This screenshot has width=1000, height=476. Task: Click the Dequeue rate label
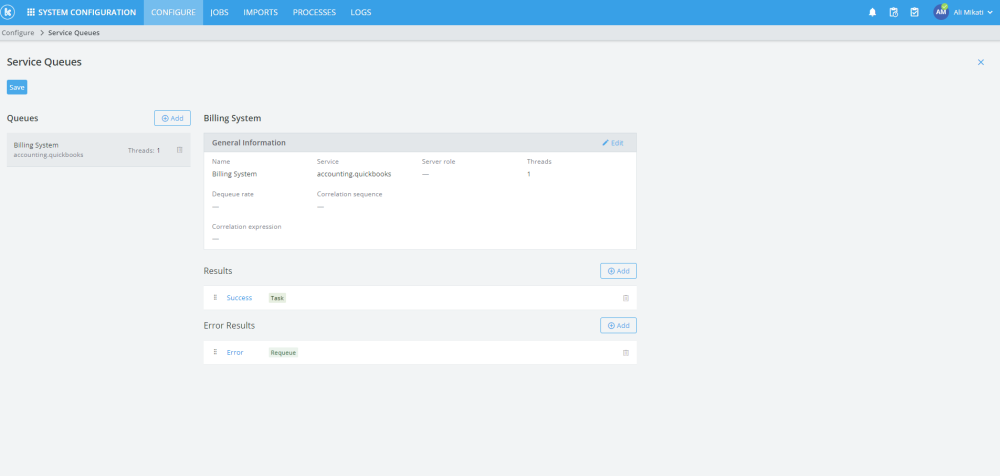(233, 194)
